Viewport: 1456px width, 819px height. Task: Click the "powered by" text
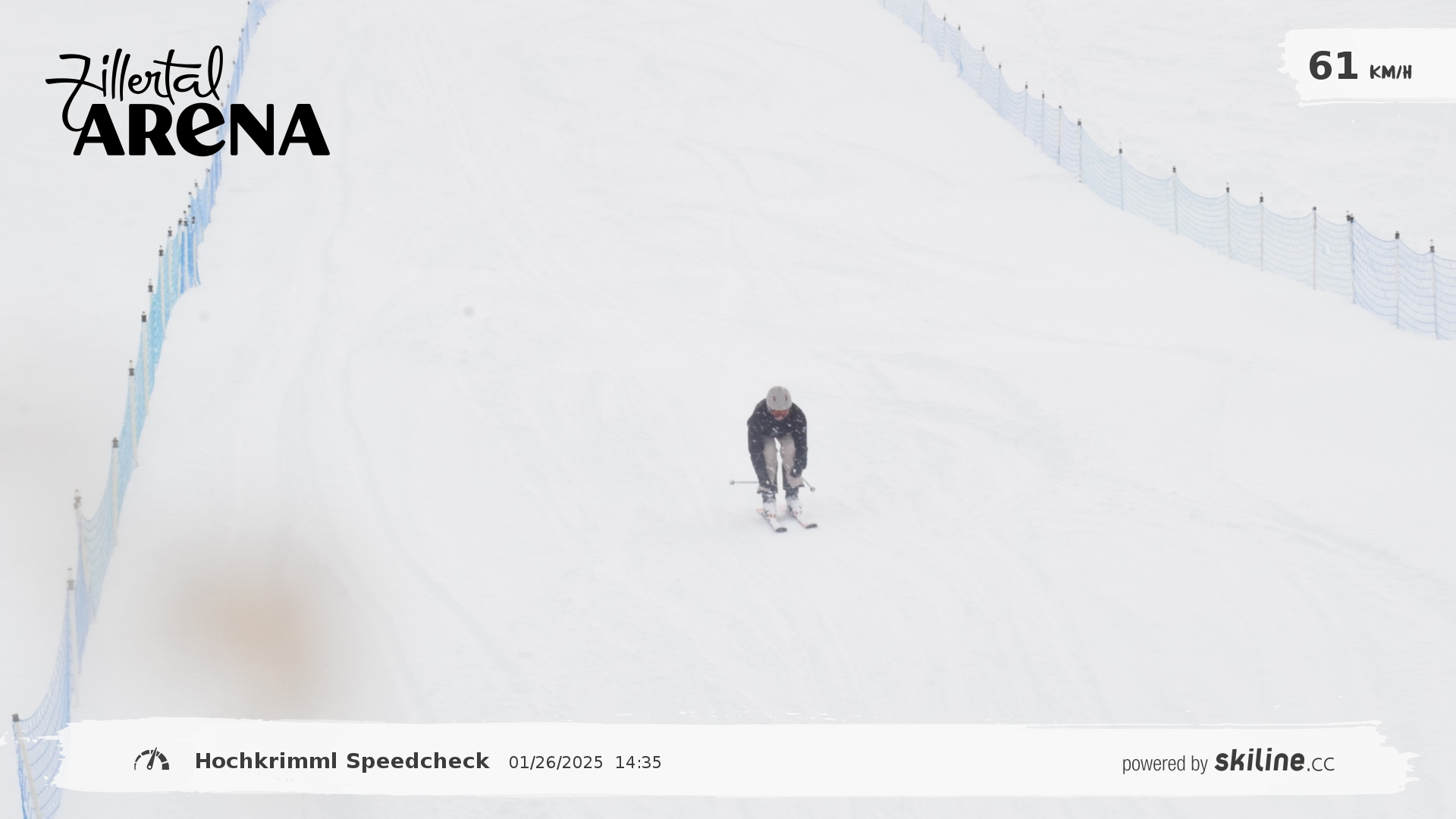coord(1165,764)
